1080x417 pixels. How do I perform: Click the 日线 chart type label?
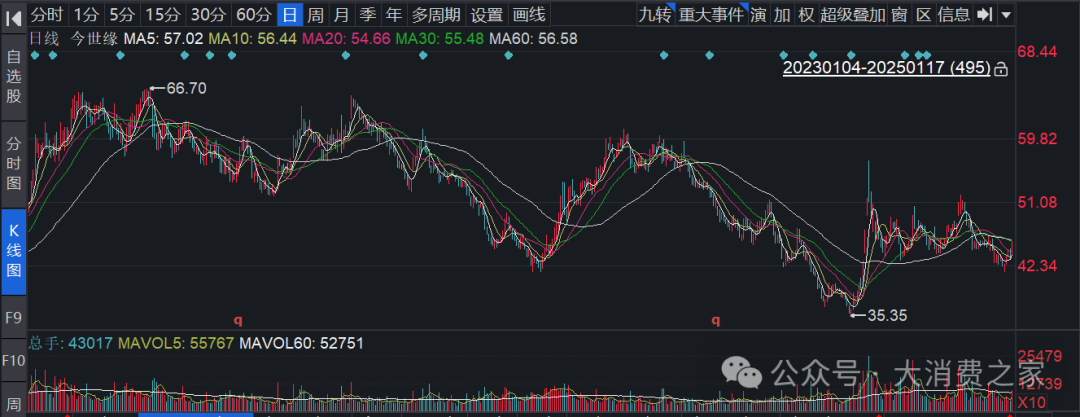[x=42, y=39]
